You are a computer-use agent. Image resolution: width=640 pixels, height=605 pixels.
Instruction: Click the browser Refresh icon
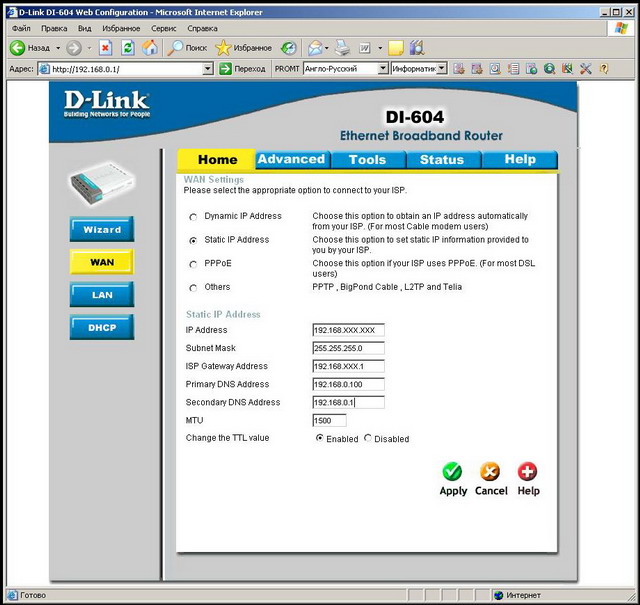tap(127, 48)
